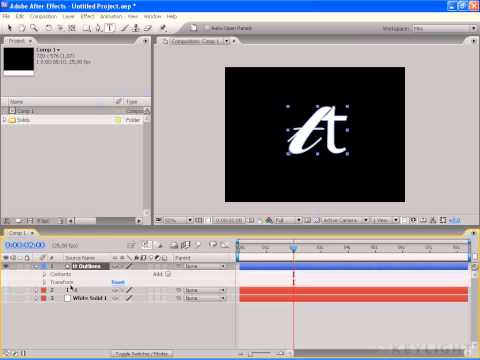Toggle transparency grid icon in viewer
The height and width of the screenshot is (360, 480).
(x=316, y=220)
